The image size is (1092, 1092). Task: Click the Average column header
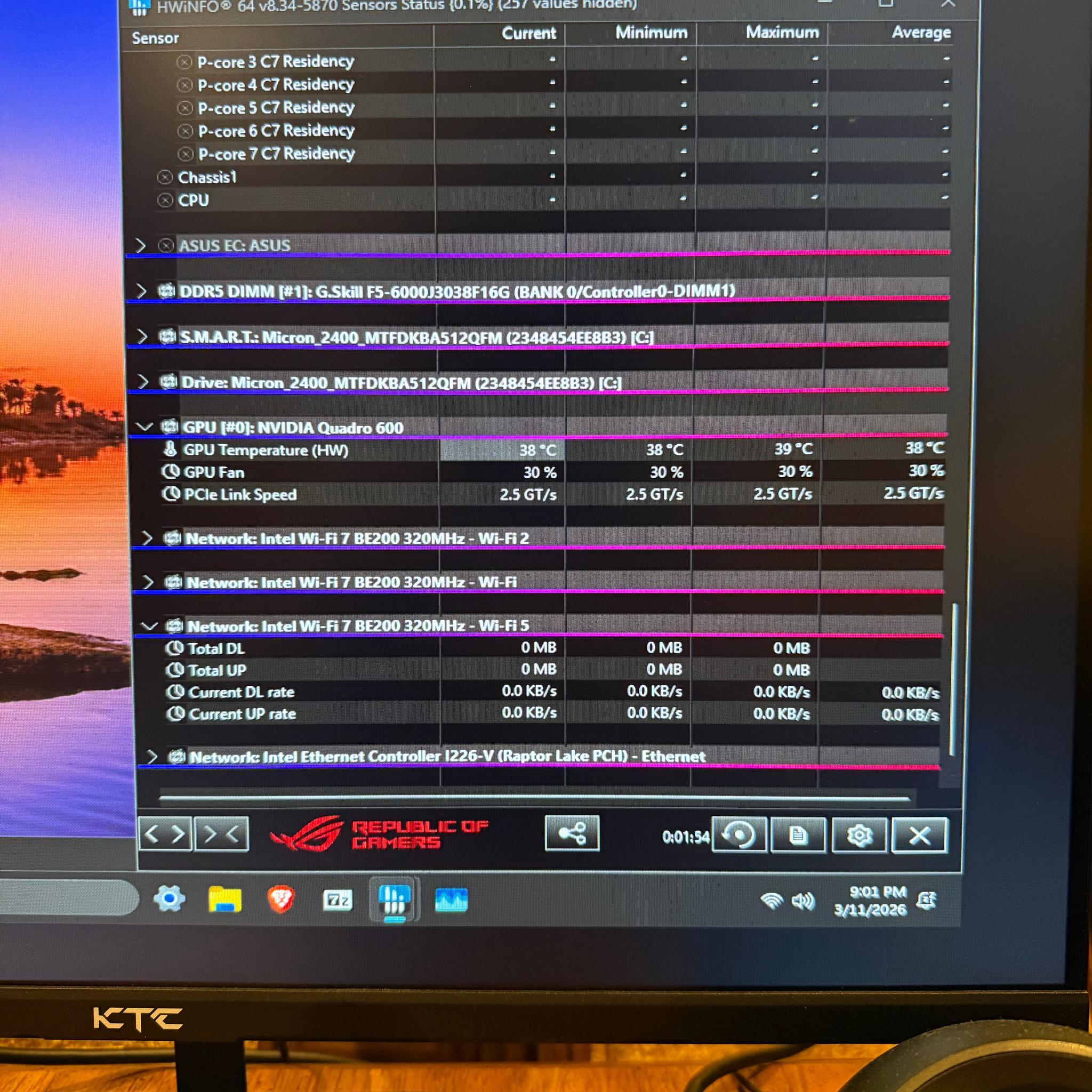pyautogui.click(x=921, y=32)
